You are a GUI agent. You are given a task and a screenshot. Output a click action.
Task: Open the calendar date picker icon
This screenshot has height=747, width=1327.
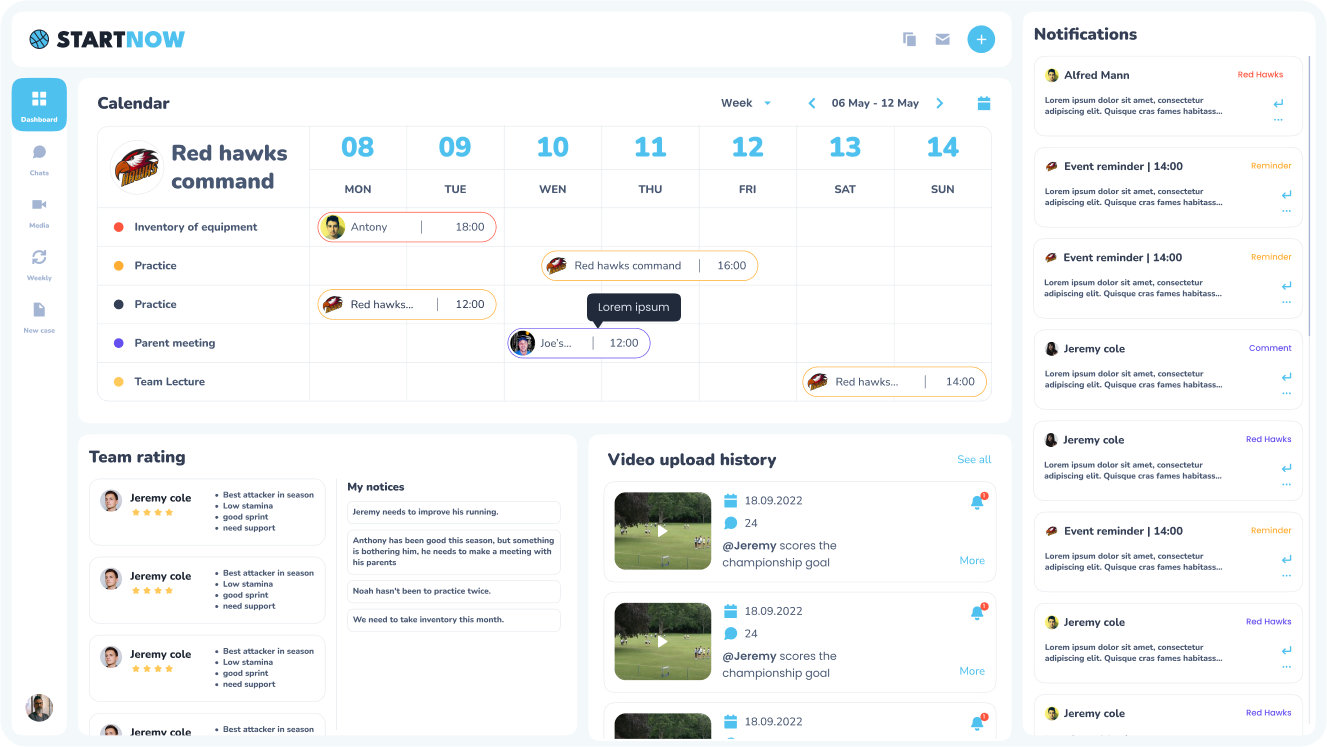983,103
